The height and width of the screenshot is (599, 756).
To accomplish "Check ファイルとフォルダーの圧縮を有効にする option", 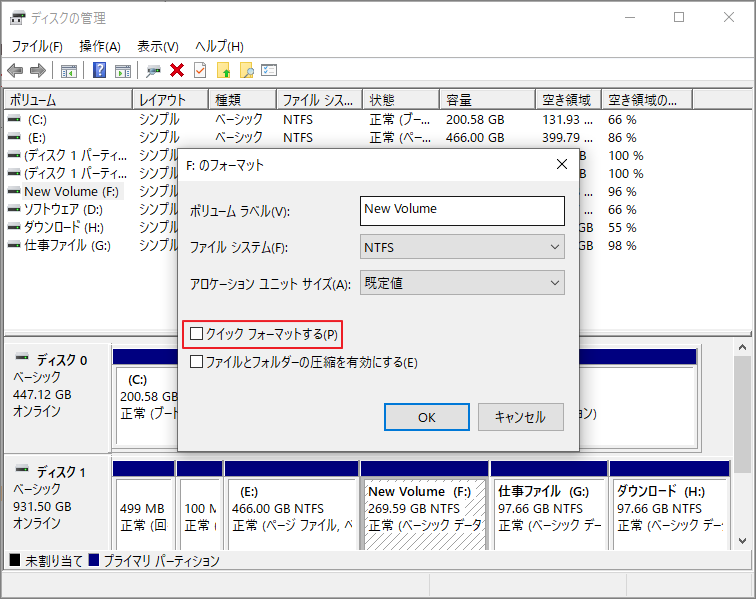I will click(x=197, y=362).
